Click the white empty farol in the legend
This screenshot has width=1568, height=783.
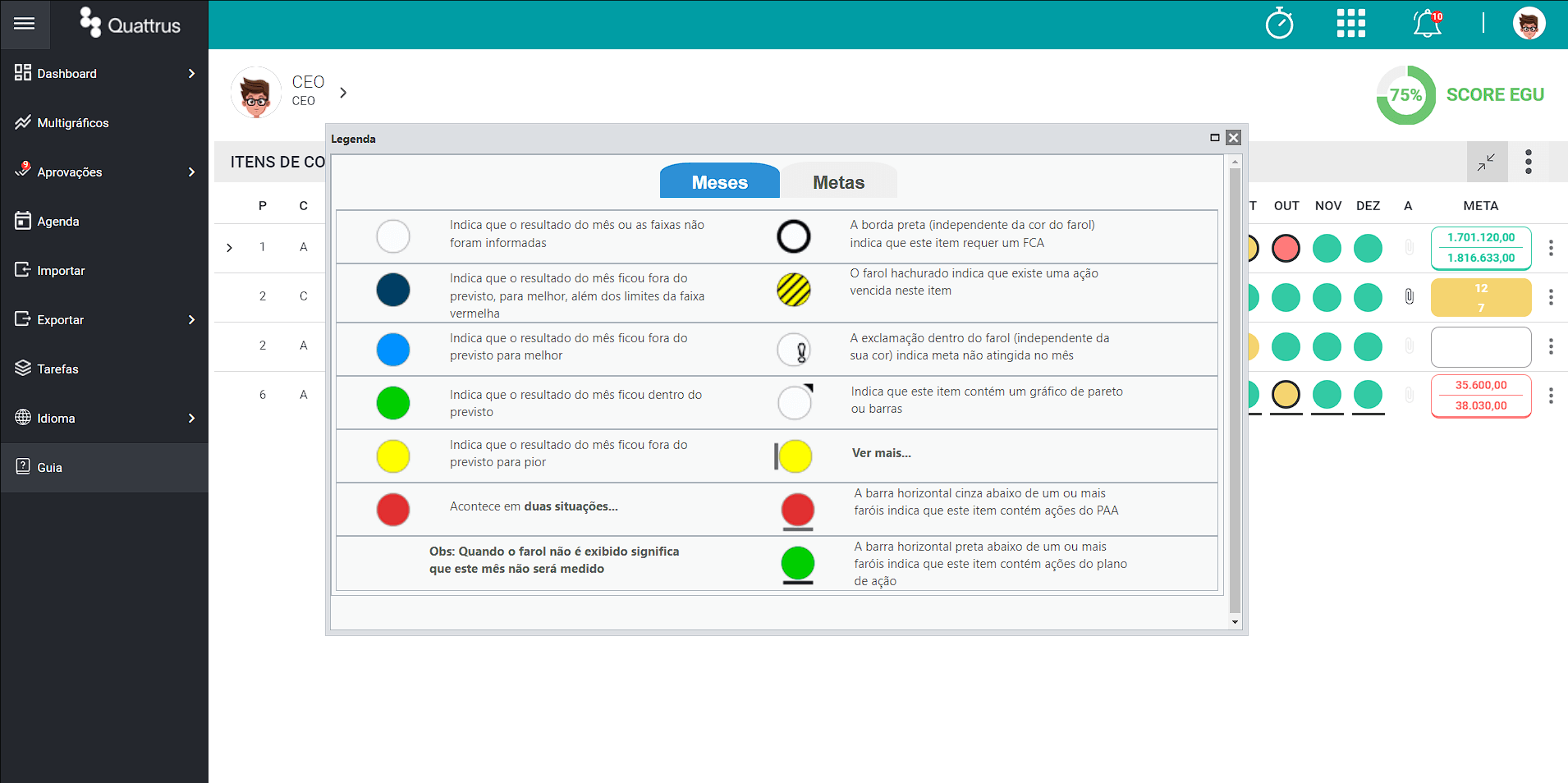point(393,236)
